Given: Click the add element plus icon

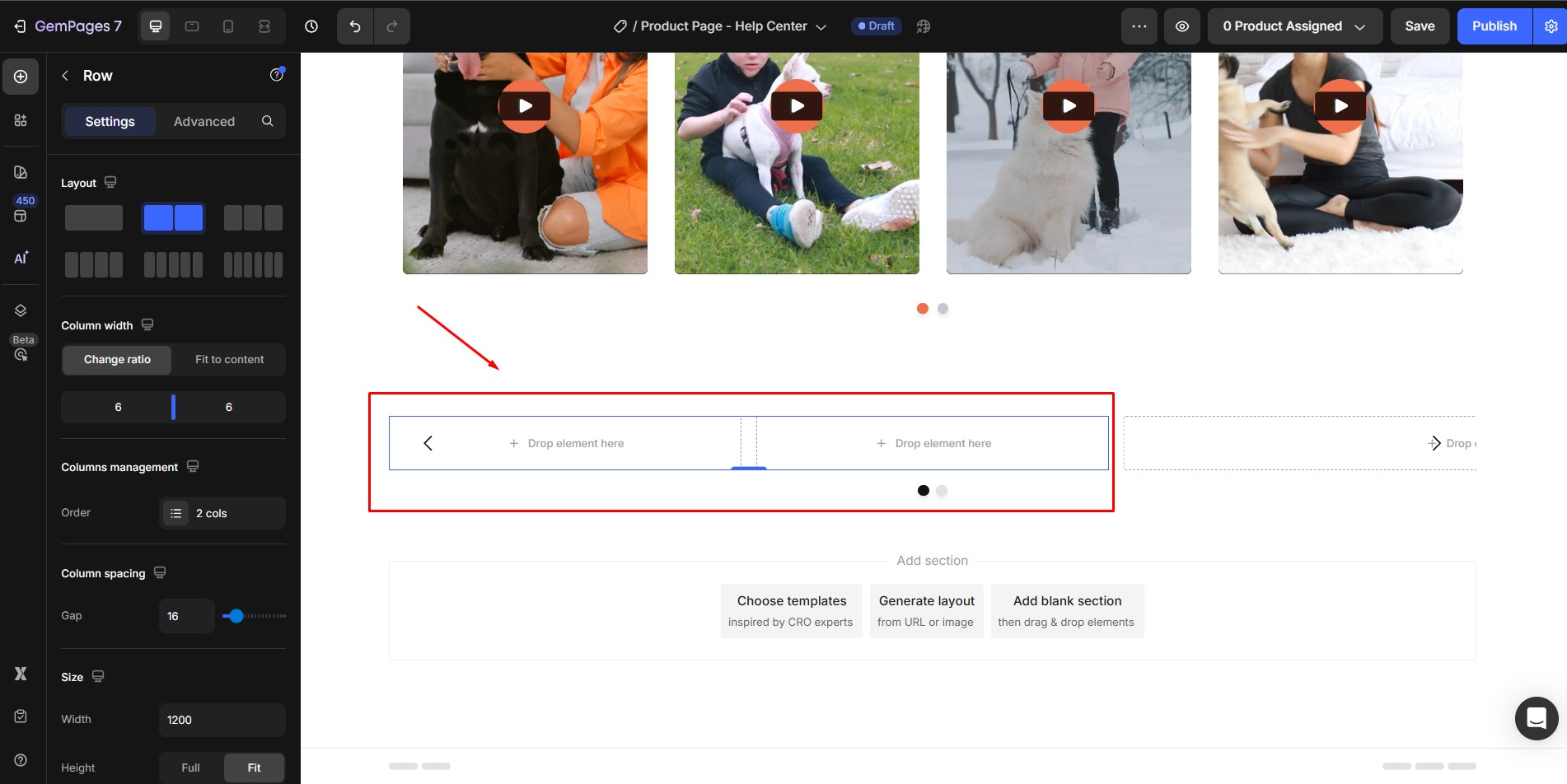Looking at the screenshot, I should click(21, 77).
